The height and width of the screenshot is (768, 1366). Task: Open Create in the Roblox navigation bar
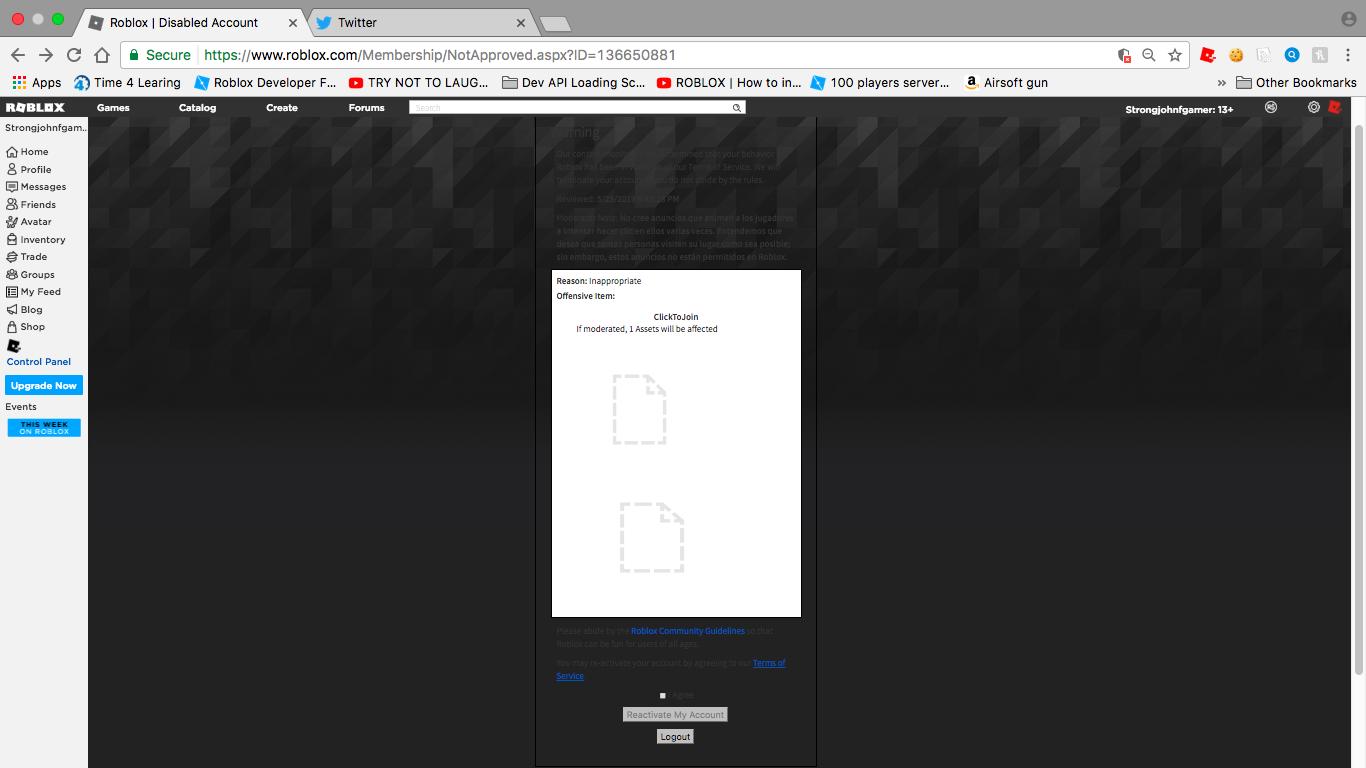pos(282,108)
